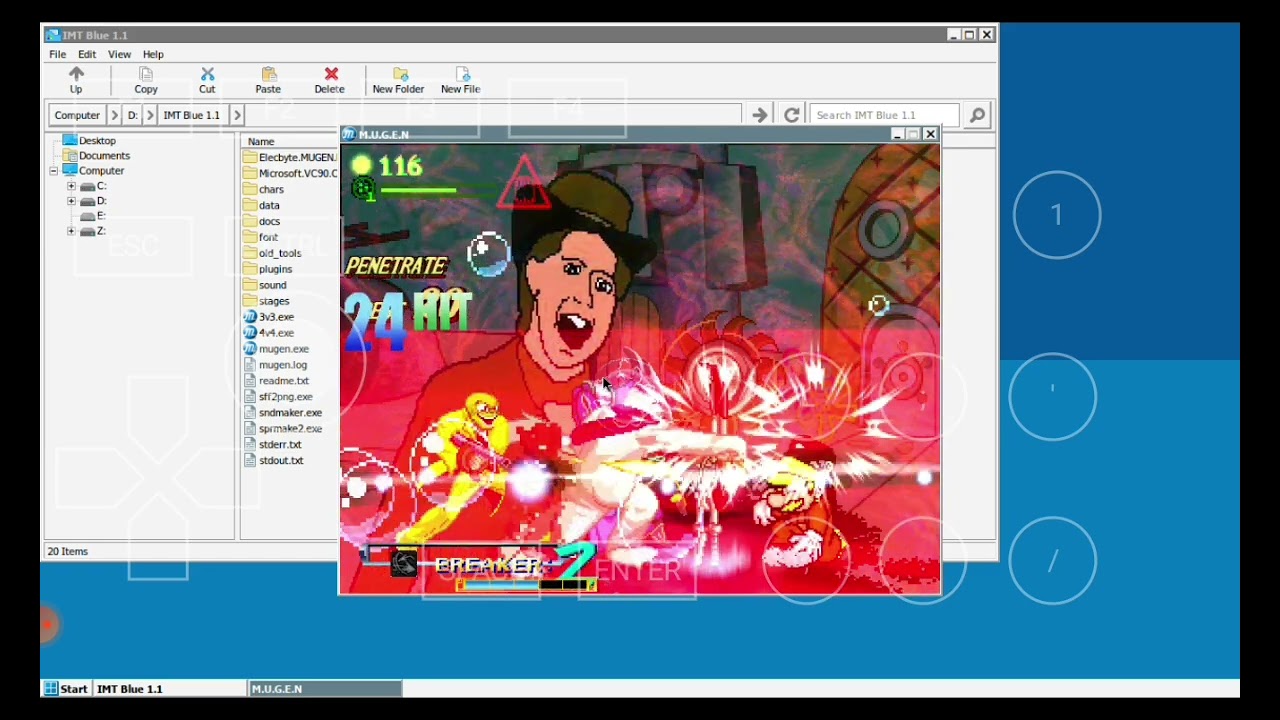1280x720 pixels.
Task: Select readme.txt in the file list
Action: point(276,381)
